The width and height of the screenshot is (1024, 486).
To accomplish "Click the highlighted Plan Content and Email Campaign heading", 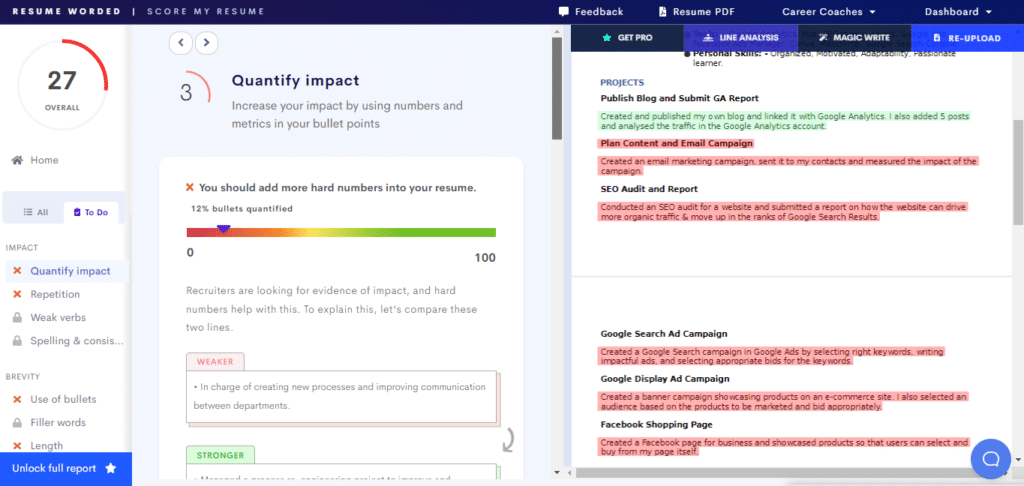I will click(x=675, y=143).
